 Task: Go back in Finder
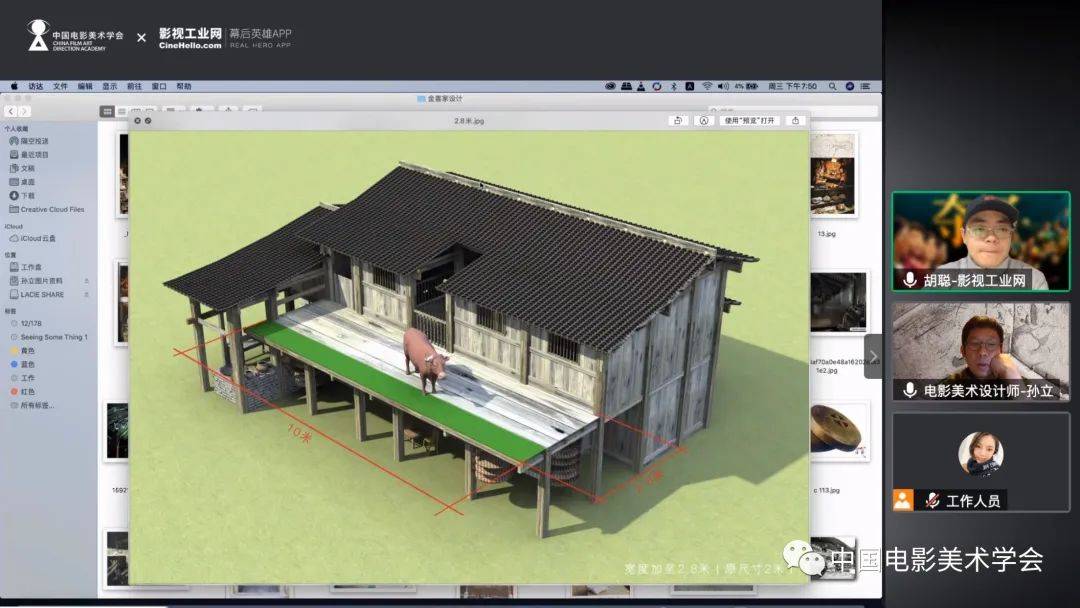coord(11,111)
